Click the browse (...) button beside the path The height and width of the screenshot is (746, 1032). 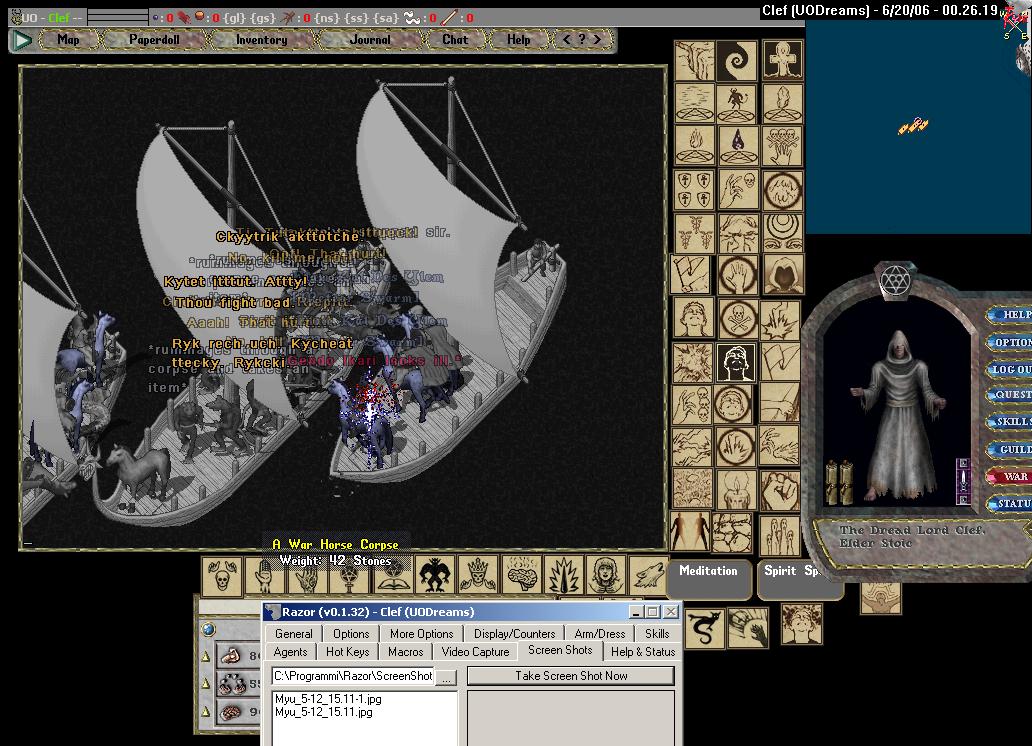coord(446,677)
